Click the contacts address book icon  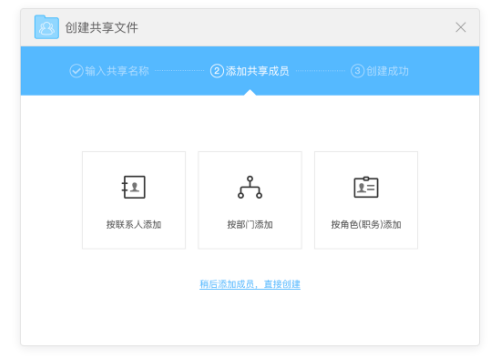point(133,187)
